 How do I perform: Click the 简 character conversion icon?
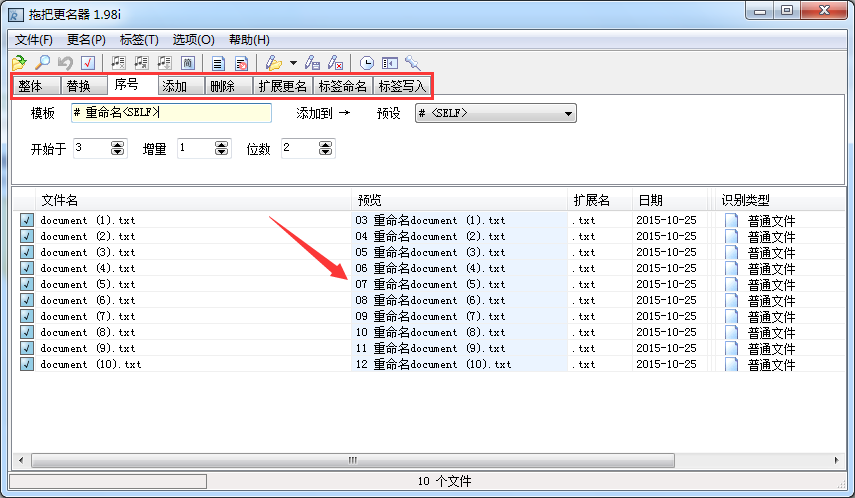coord(188,63)
